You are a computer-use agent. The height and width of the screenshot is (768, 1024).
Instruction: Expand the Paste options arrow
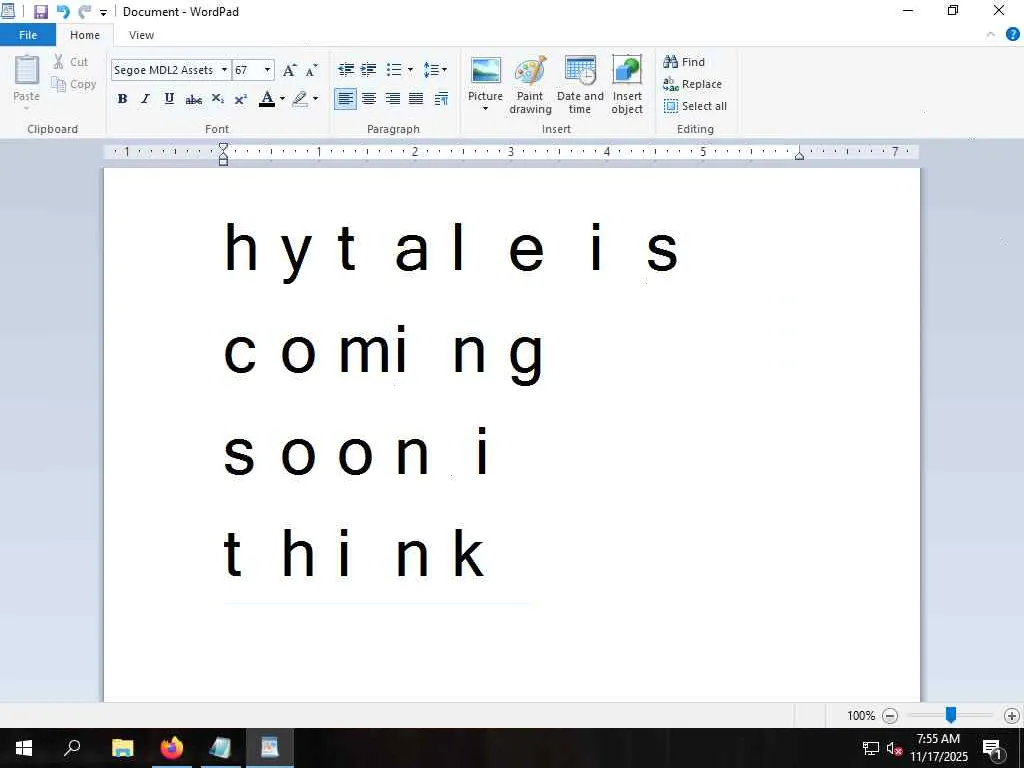pos(27,108)
